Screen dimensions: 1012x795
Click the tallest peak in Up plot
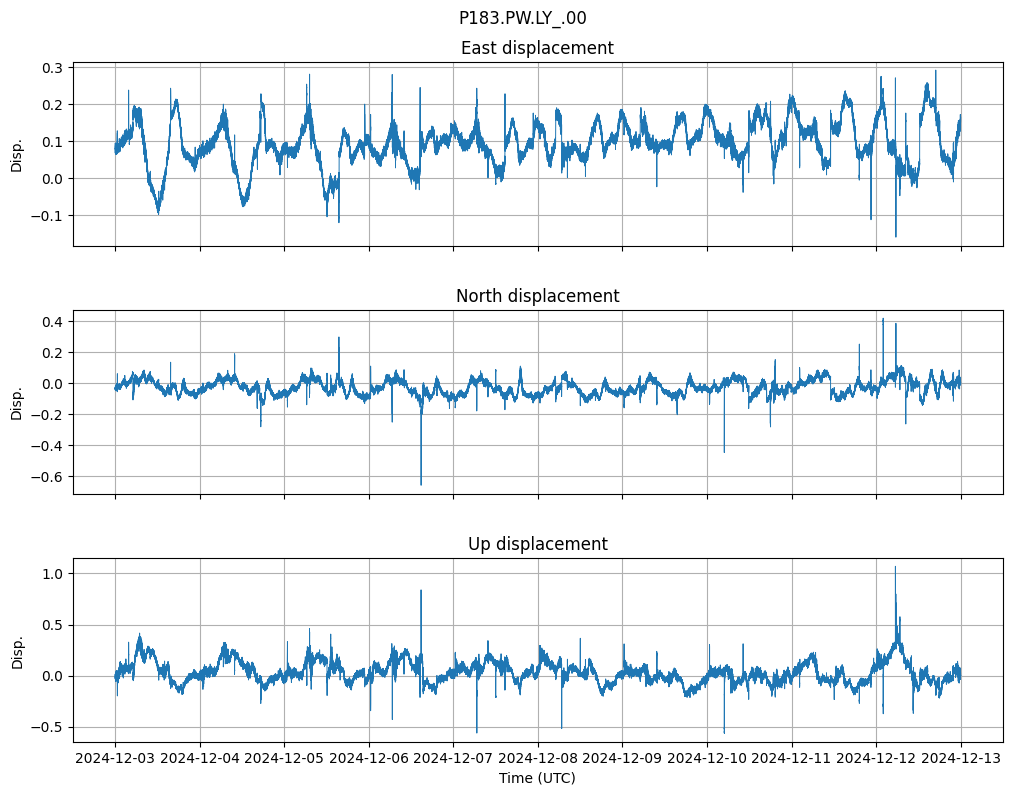point(895,567)
